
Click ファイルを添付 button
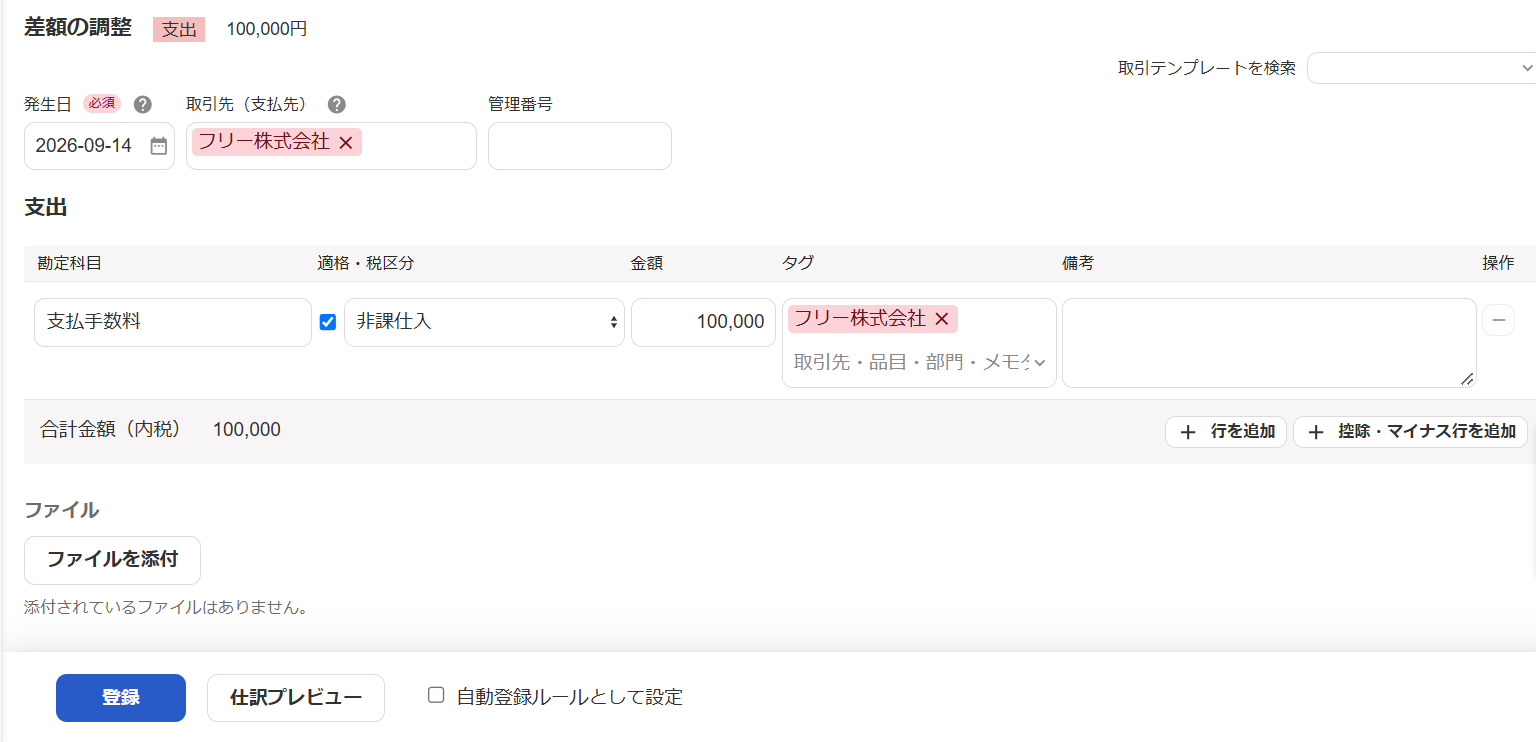click(112, 560)
